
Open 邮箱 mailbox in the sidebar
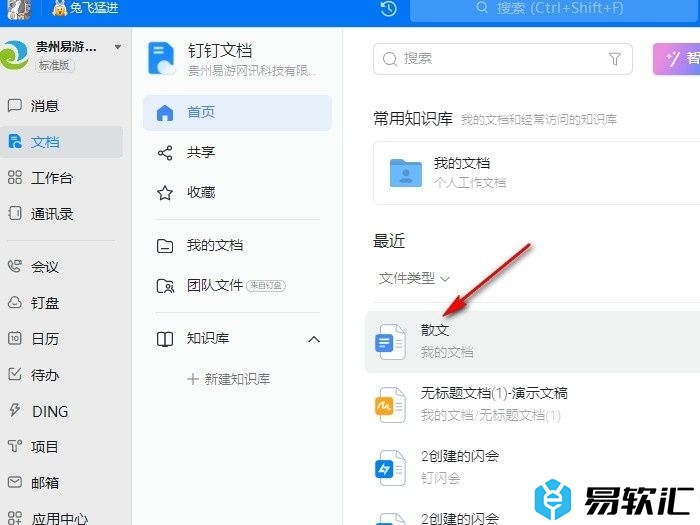[45, 483]
